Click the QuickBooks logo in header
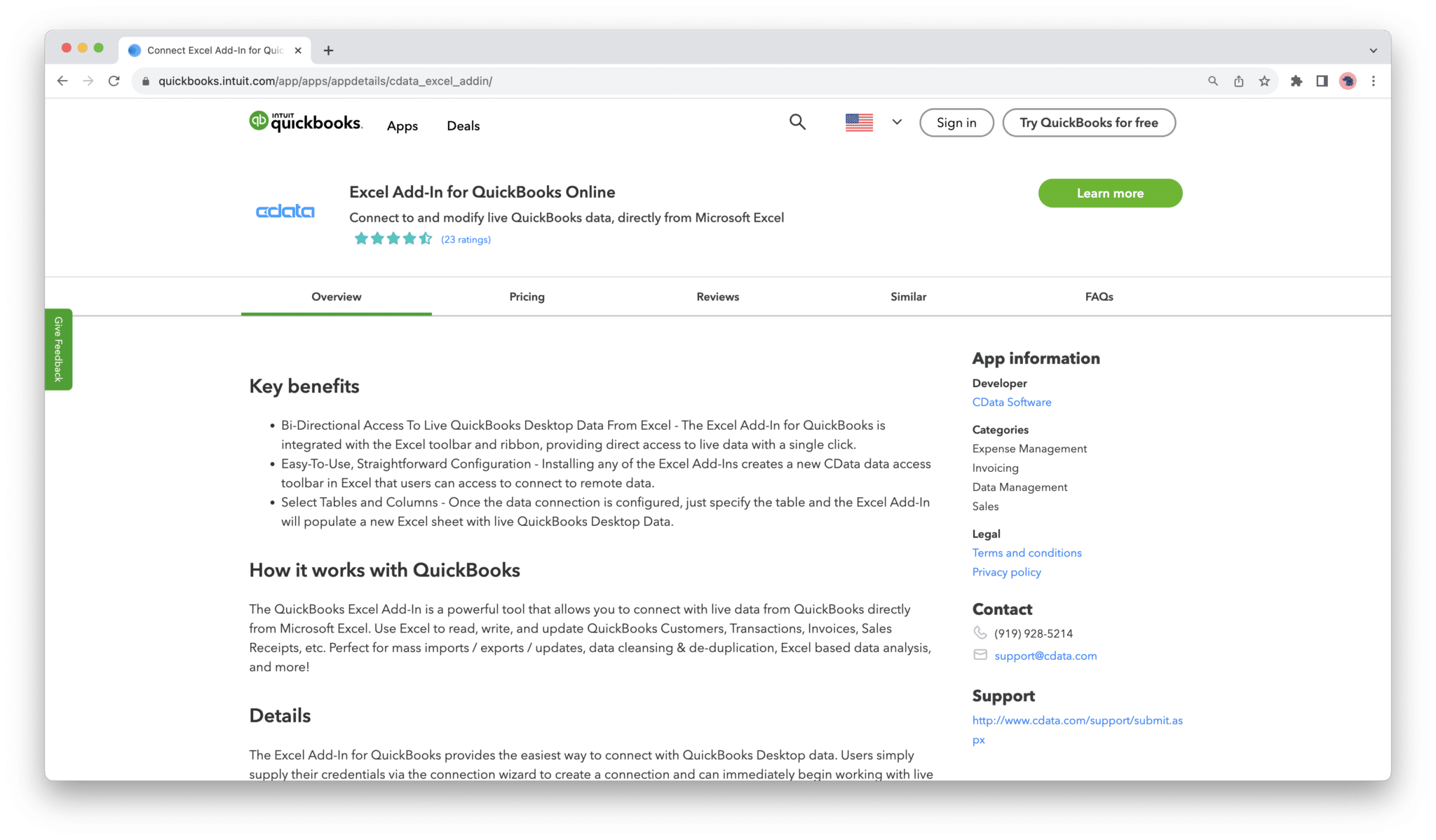 (x=306, y=122)
